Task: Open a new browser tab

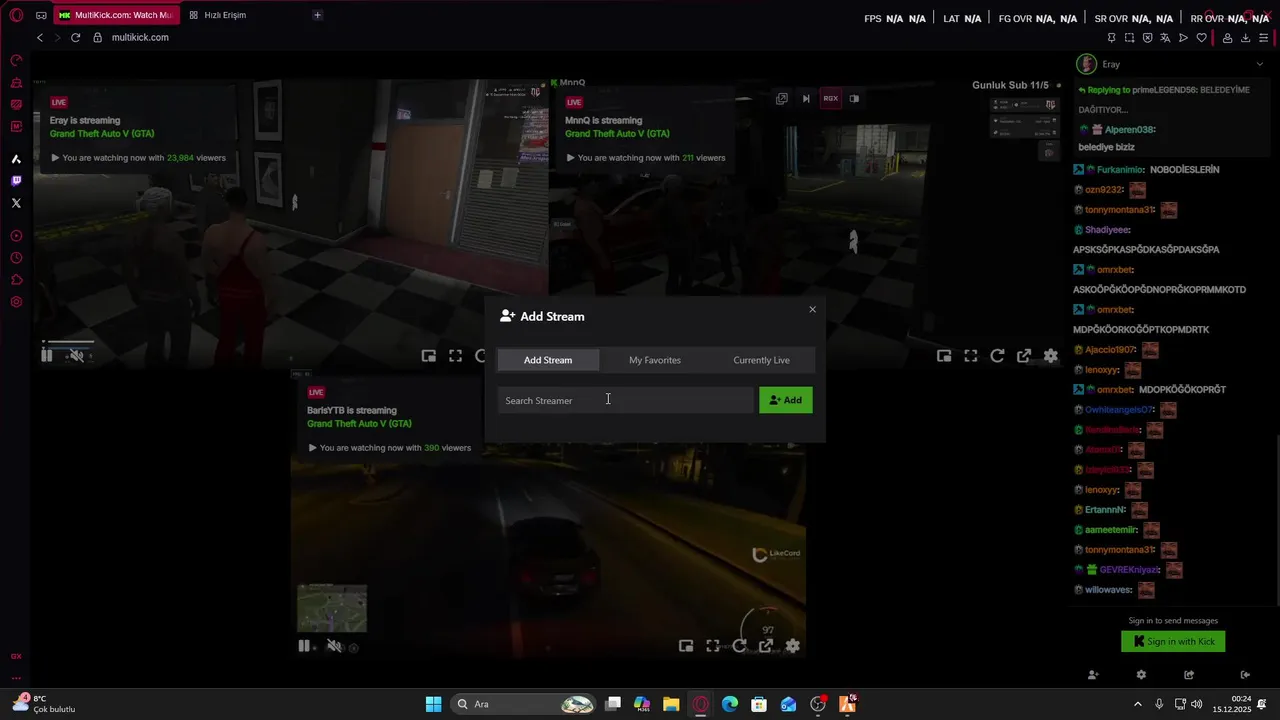Action: point(317,15)
